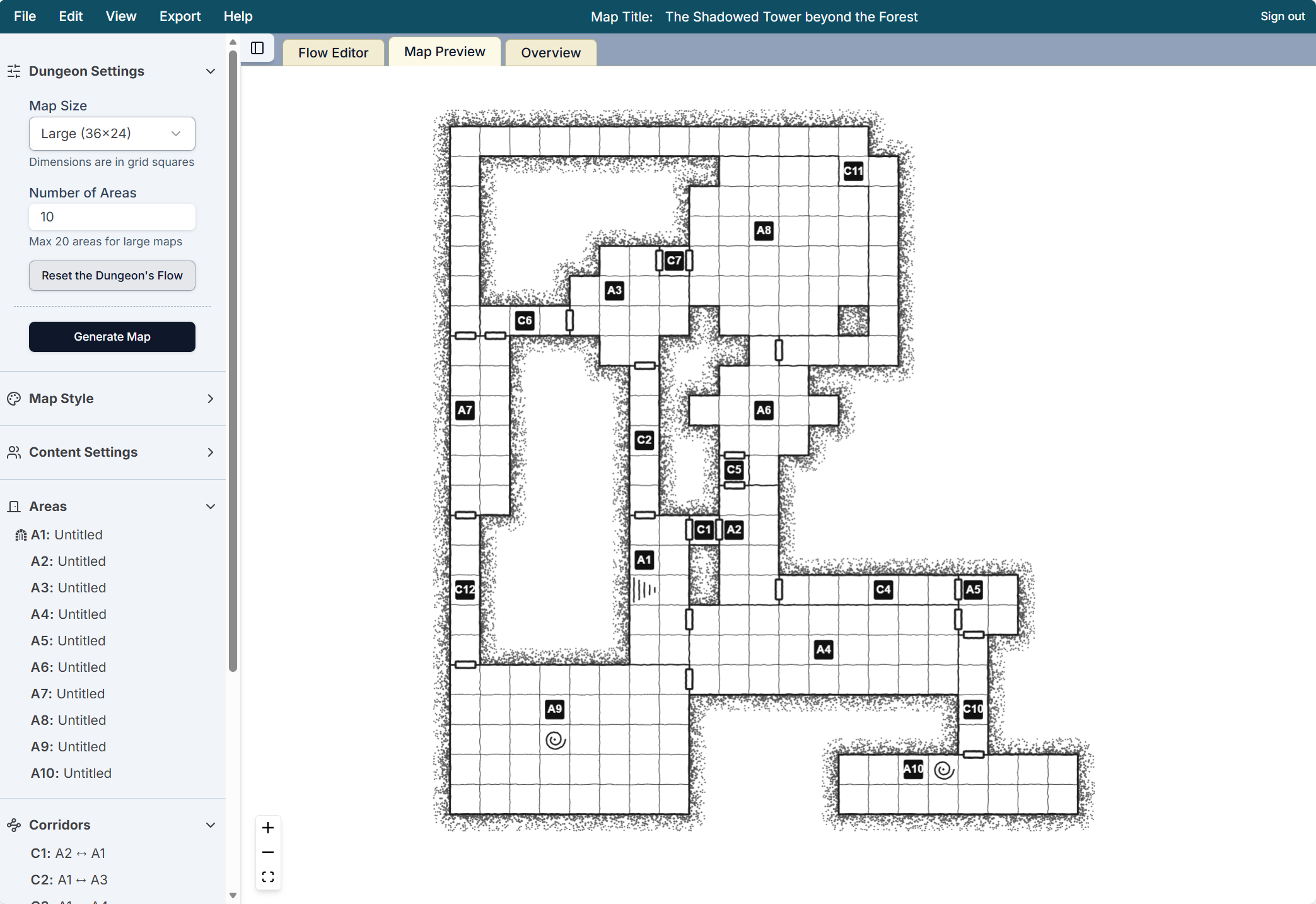Collapse the Dungeon Settings section
Viewport: 1316px width, 904px height.
211,71
